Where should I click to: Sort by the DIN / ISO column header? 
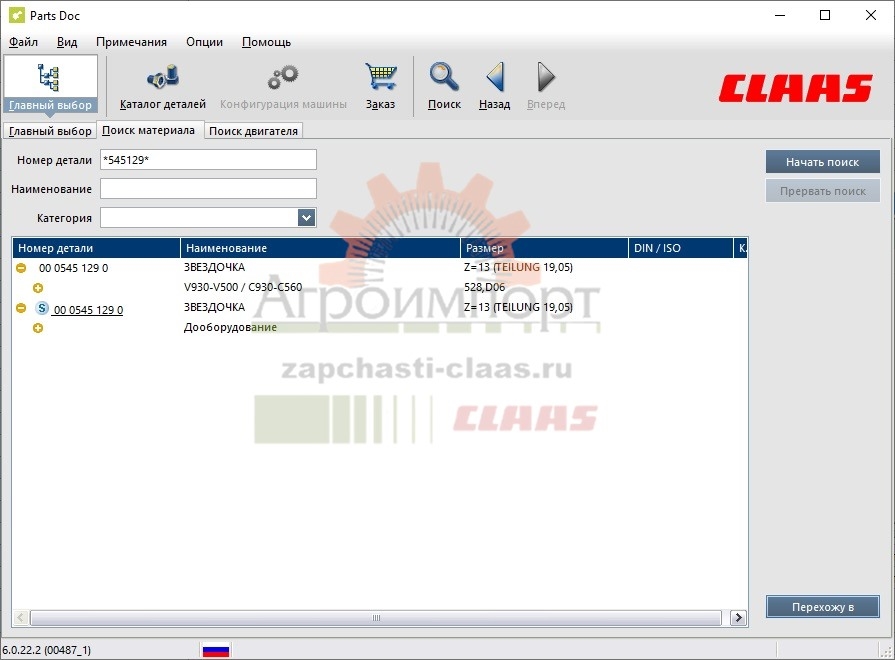coord(680,248)
